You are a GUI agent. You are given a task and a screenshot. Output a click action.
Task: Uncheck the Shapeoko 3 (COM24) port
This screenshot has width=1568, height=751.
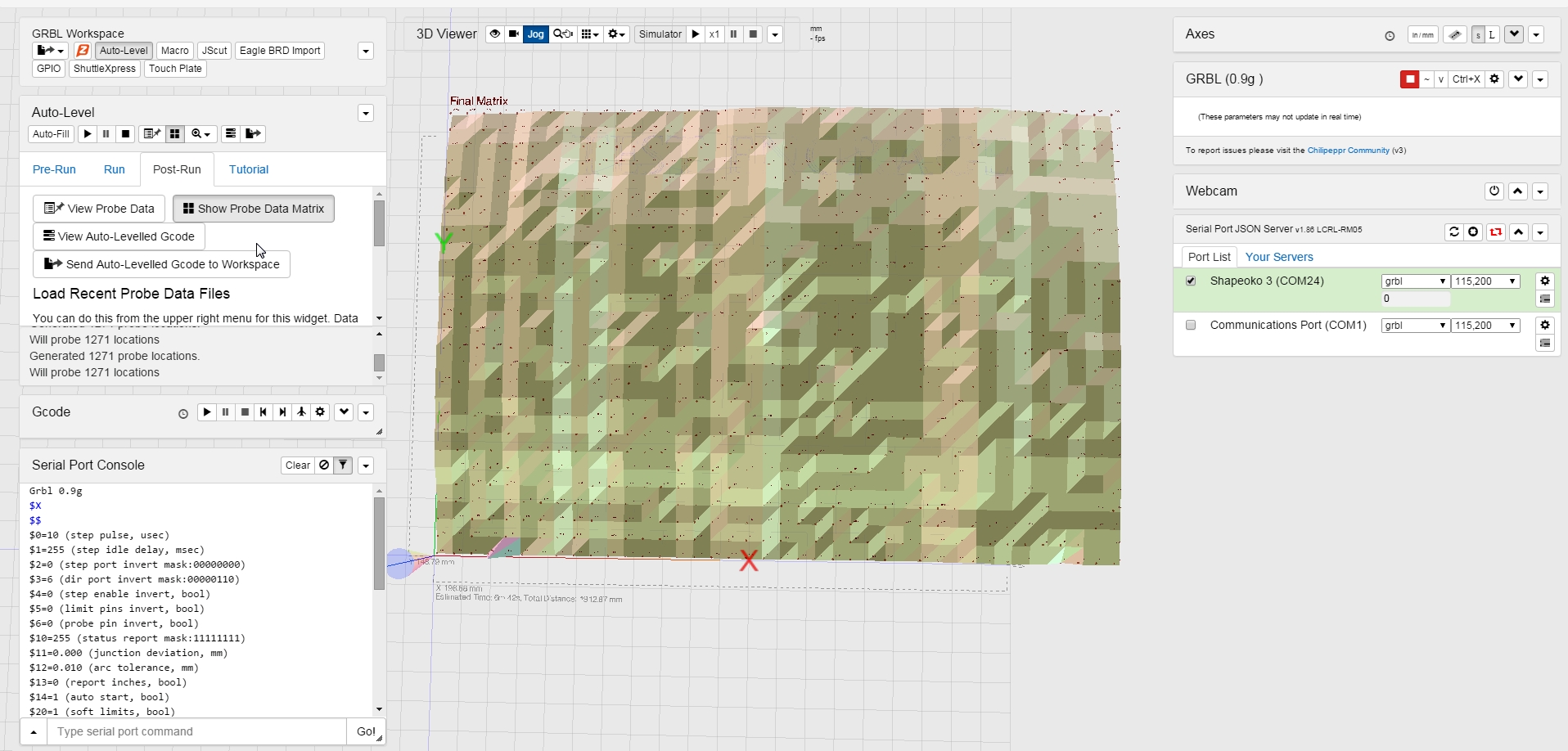tap(1191, 281)
